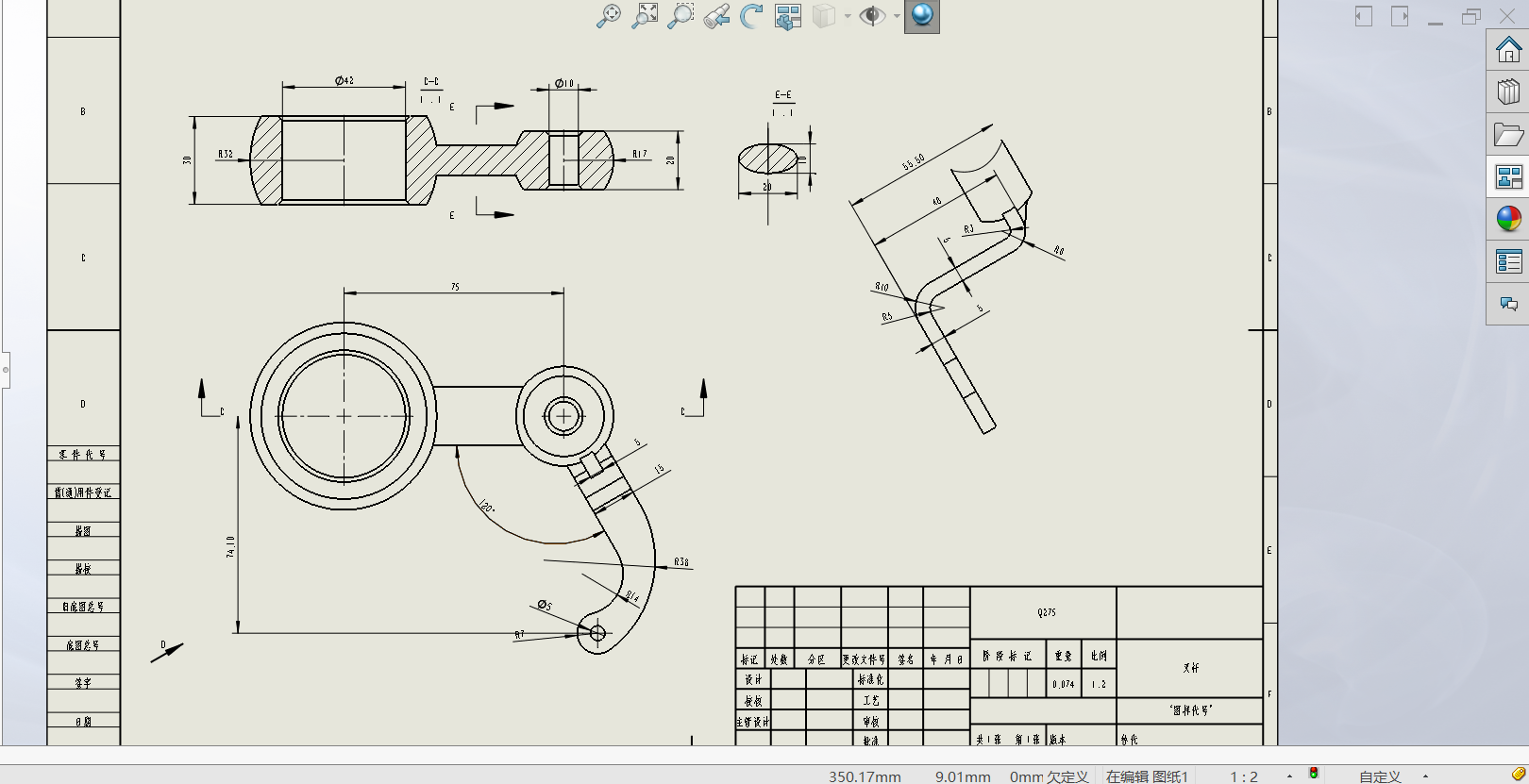
Task: Open the Display Style dropdown arrow
Action: pos(848,16)
